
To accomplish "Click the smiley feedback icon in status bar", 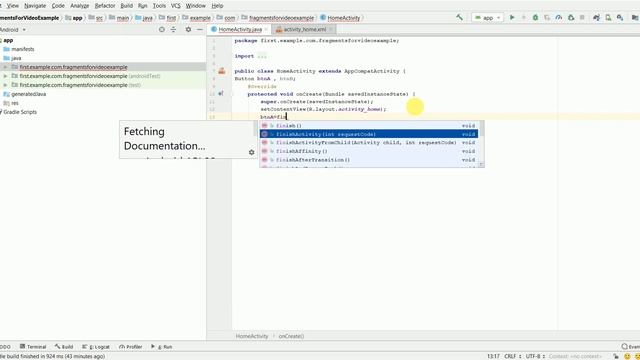I will (x=627, y=356).
